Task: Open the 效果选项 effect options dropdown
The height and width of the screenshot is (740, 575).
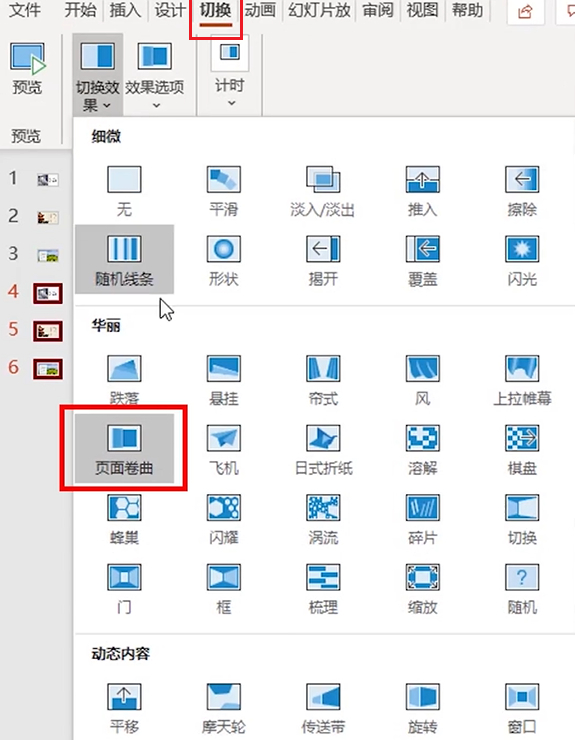Action: coord(154,75)
